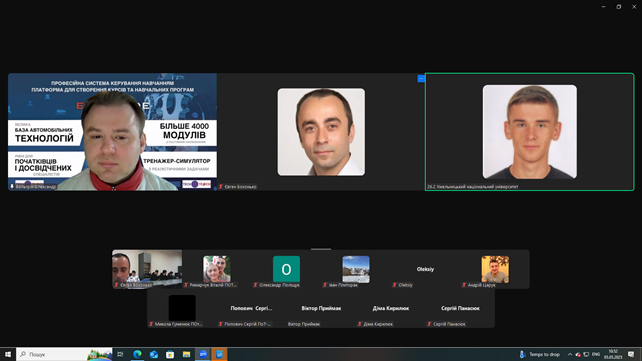Select Іван Пічторак participant thumbnail
This screenshot has height=361, width=642.
coord(356,269)
